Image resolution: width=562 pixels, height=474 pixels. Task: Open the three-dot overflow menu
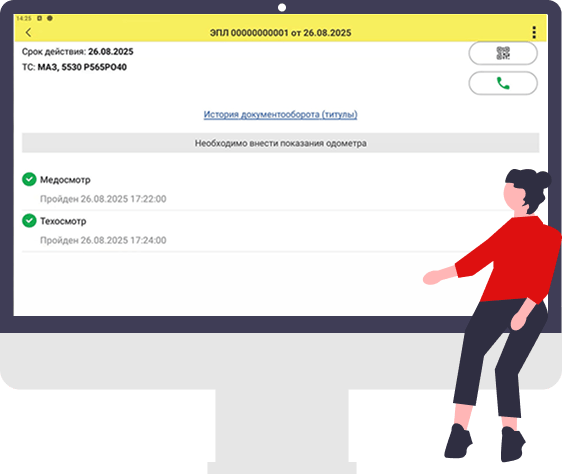click(x=534, y=33)
